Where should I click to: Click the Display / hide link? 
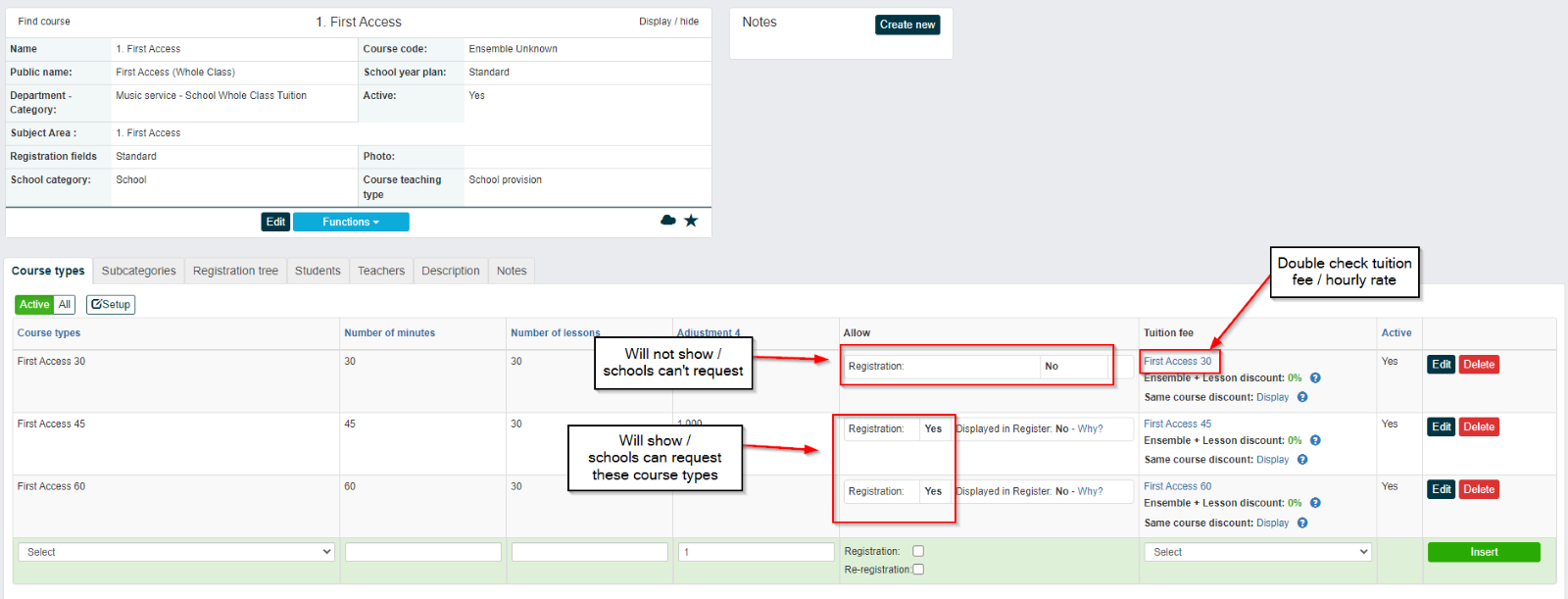668,22
